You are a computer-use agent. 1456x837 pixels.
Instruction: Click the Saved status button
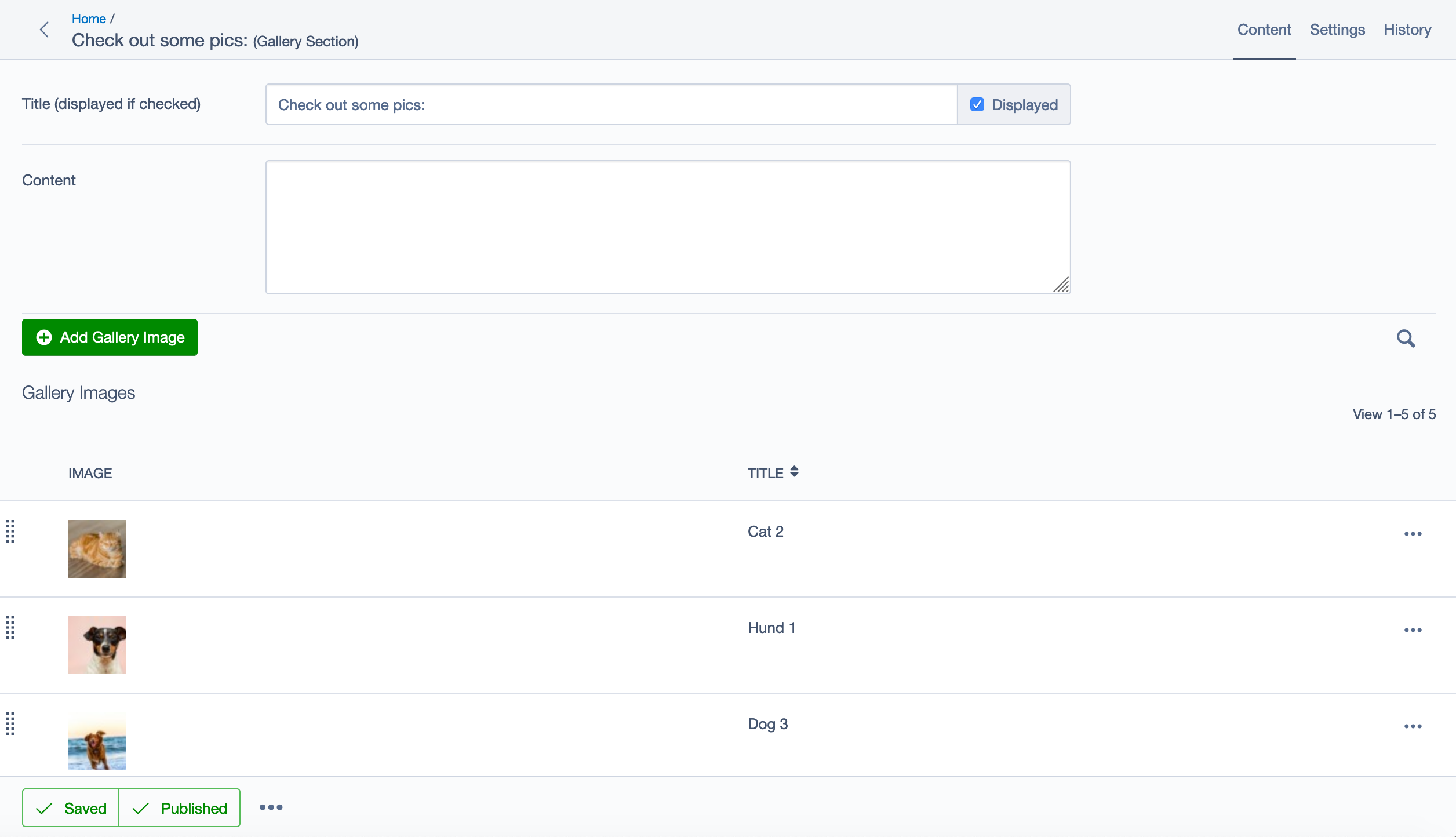click(71, 808)
